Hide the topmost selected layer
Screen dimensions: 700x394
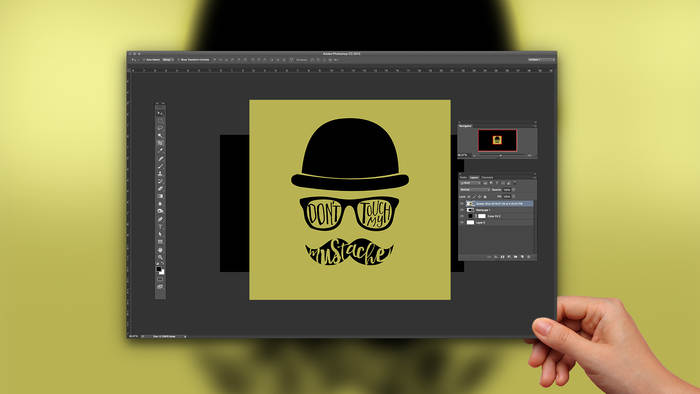tap(462, 203)
